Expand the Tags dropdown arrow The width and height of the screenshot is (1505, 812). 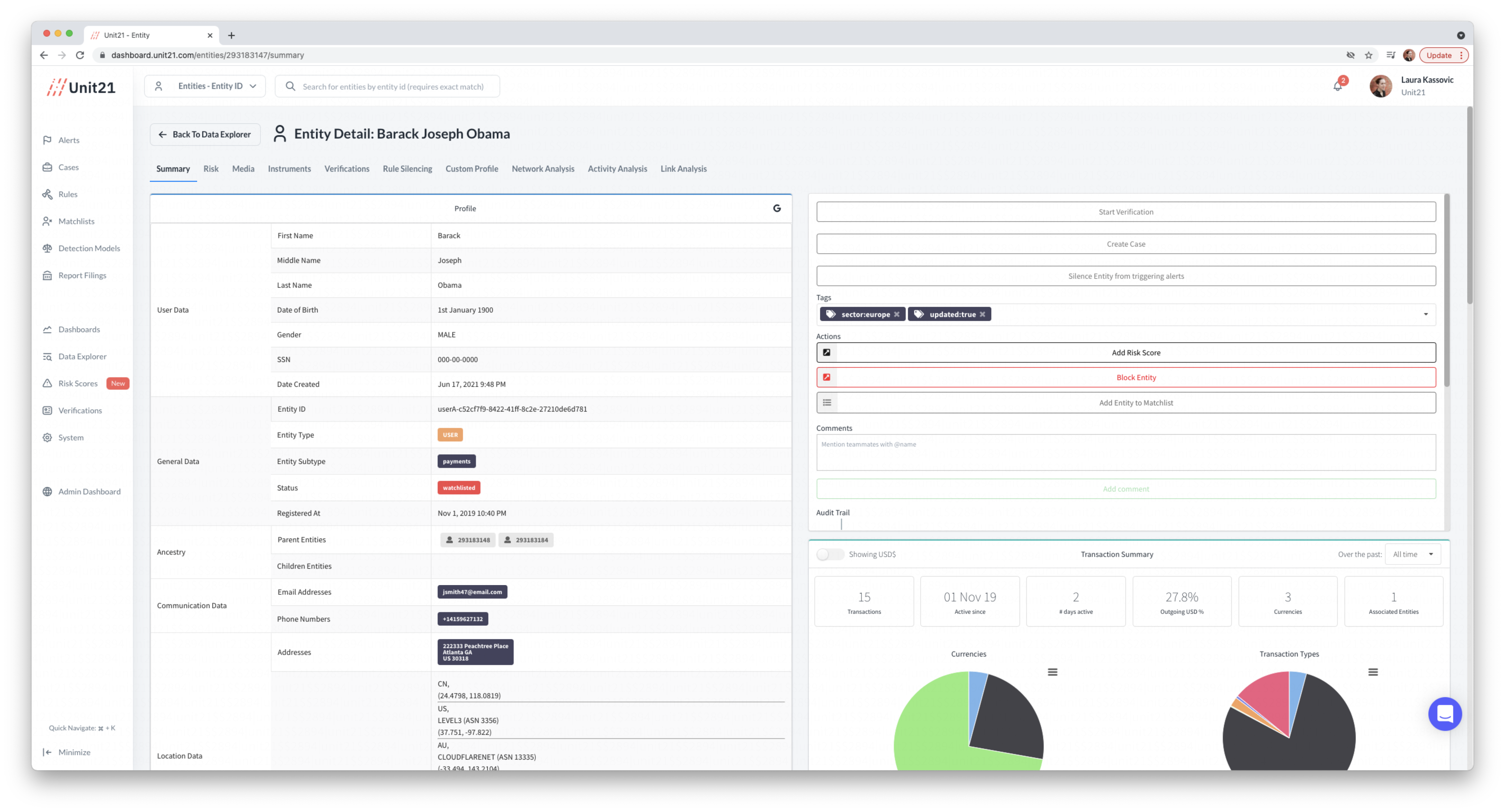[x=1425, y=314]
